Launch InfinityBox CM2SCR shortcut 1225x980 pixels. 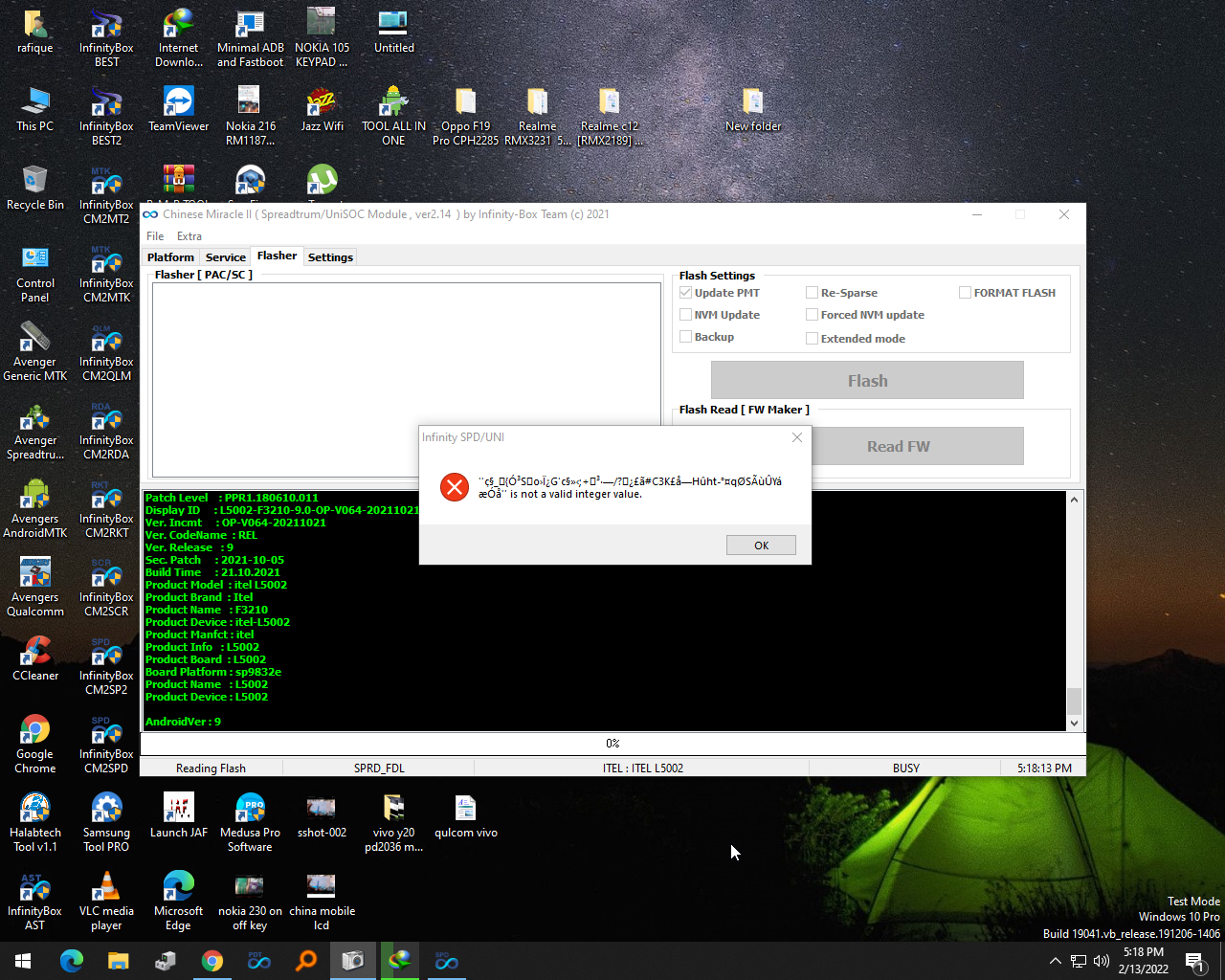(106, 587)
